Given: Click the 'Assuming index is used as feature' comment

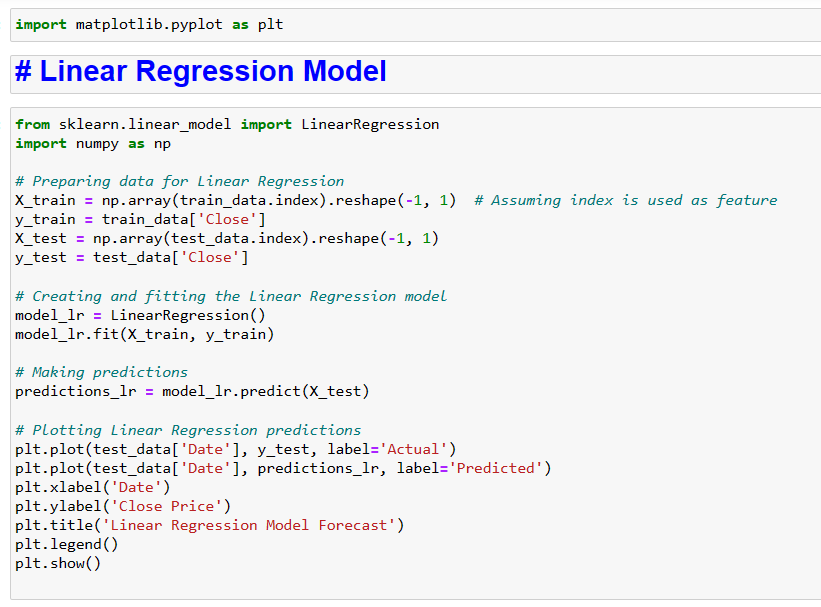Looking at the screenshot, I should tap(625, 200).
